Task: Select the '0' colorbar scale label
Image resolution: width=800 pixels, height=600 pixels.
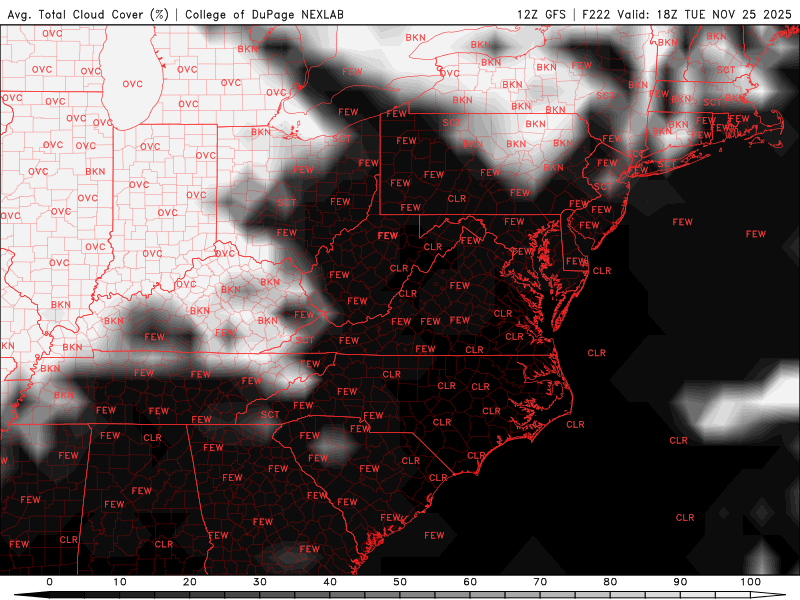Action: point(49,582)
